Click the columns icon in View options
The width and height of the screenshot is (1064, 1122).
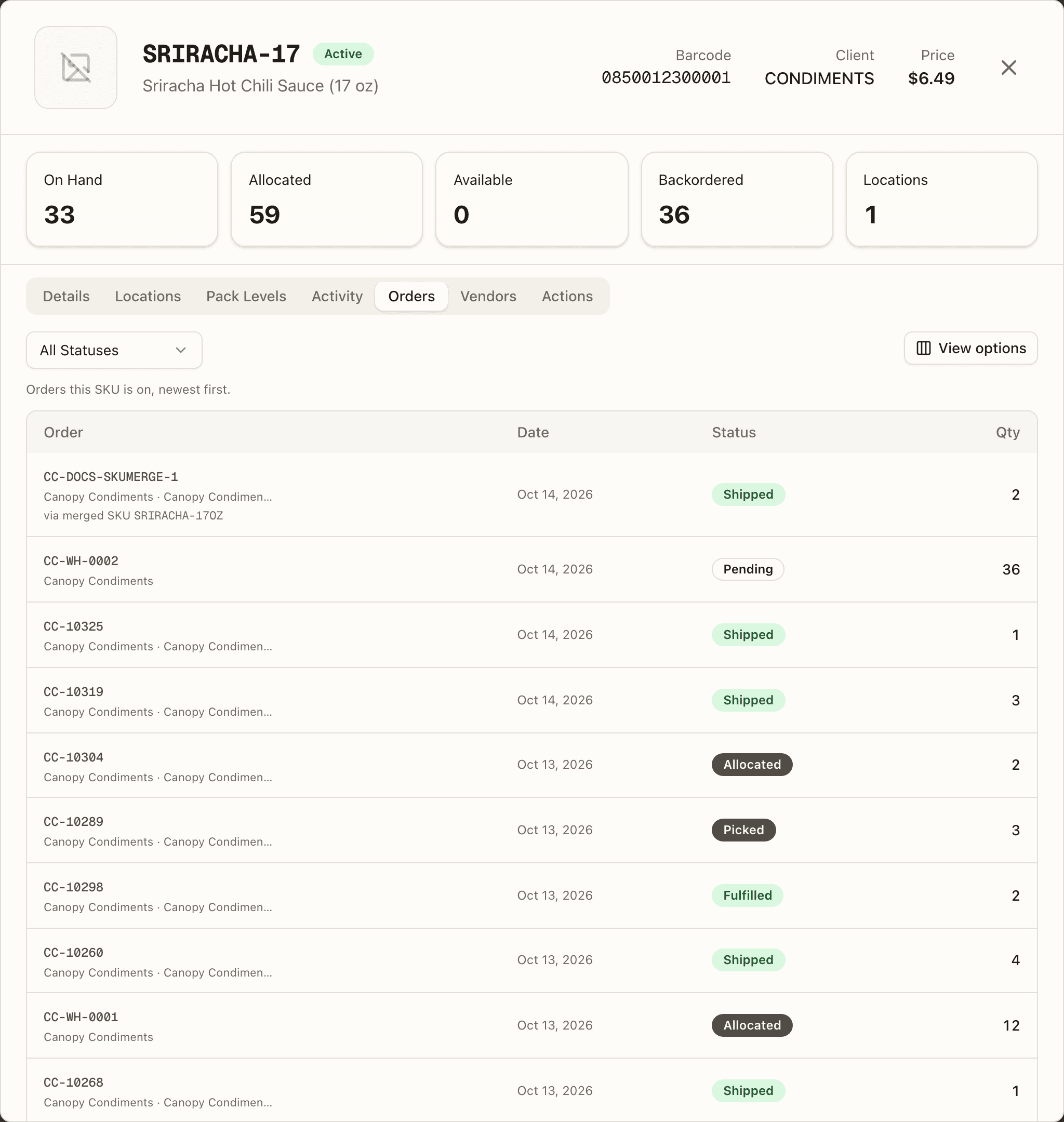click(923, 348)
